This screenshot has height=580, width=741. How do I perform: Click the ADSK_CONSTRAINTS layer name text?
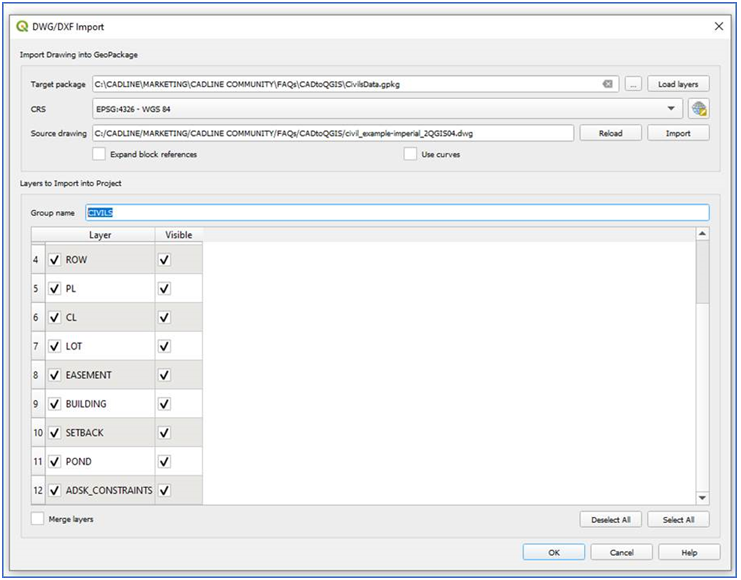109,490
